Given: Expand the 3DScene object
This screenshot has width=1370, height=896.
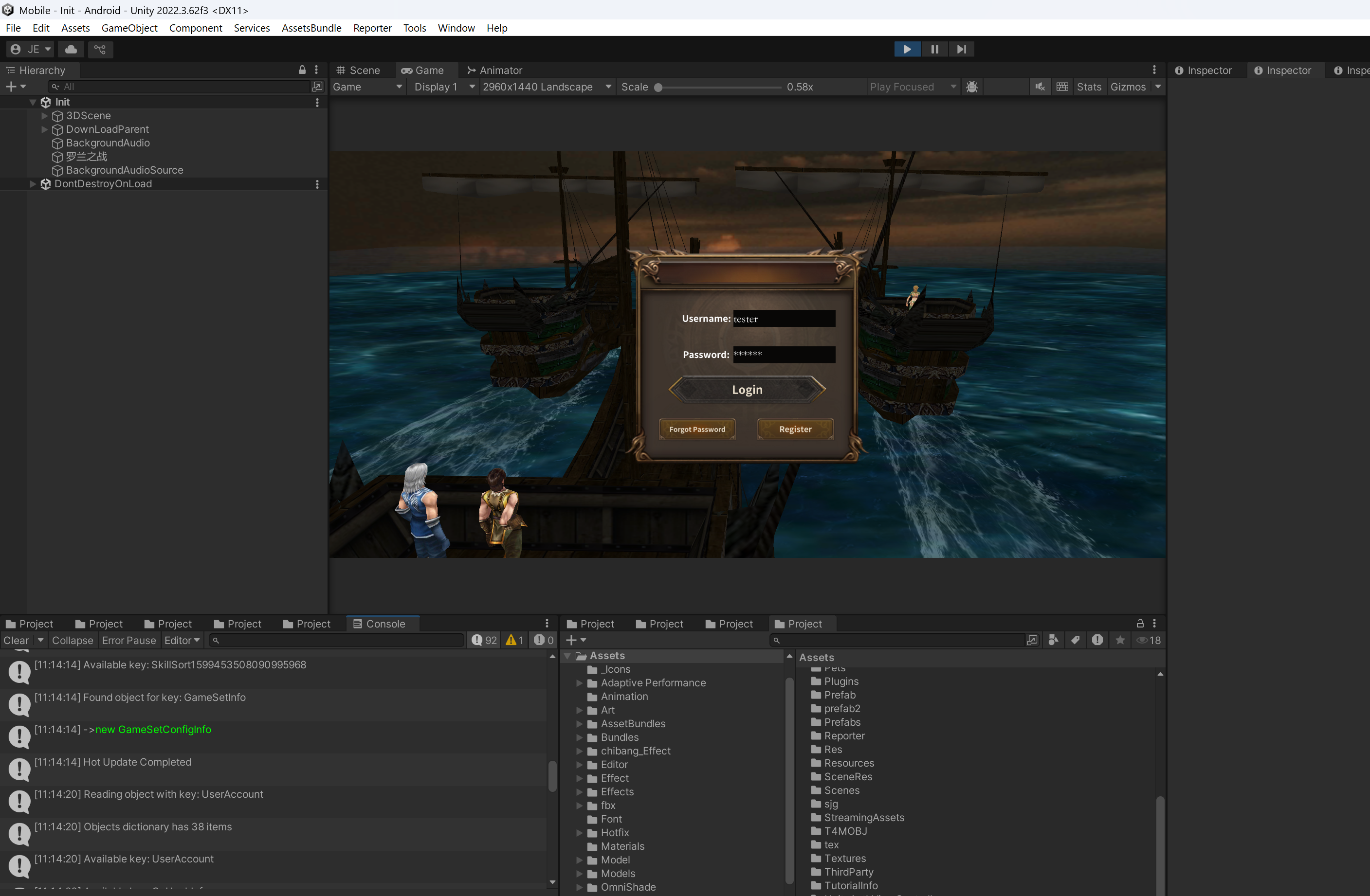Looking at the screenshot, I should (44, 116).
